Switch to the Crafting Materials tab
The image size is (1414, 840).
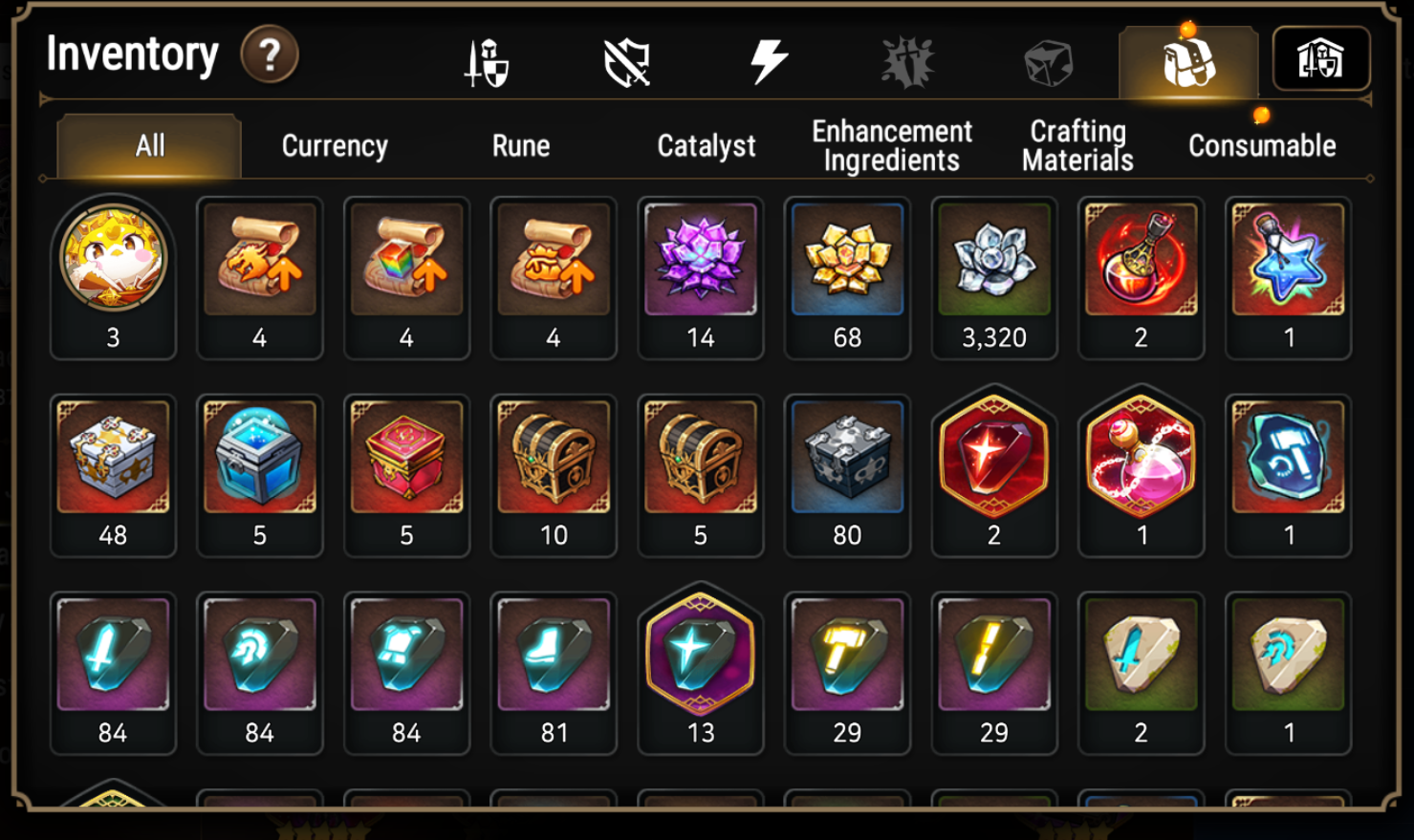pyautogui.click(x=1077, y=145)
